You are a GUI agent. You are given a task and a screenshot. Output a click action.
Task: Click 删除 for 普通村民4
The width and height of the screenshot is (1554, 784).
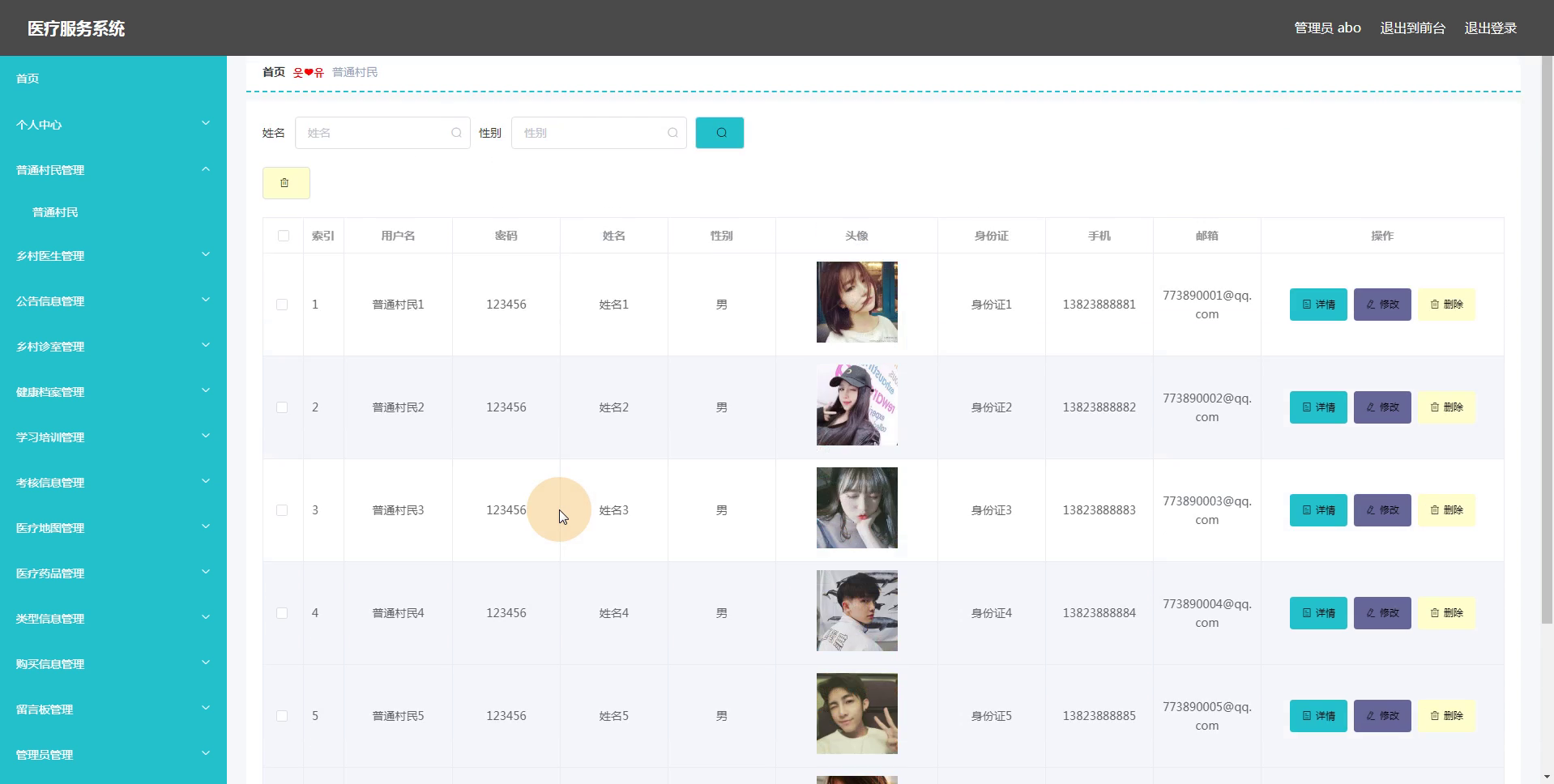tap(1446, 613)
